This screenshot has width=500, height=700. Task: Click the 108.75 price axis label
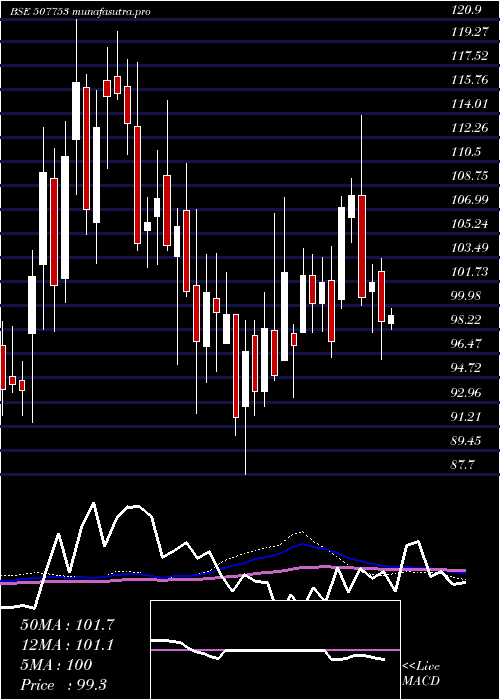point(469,176)
